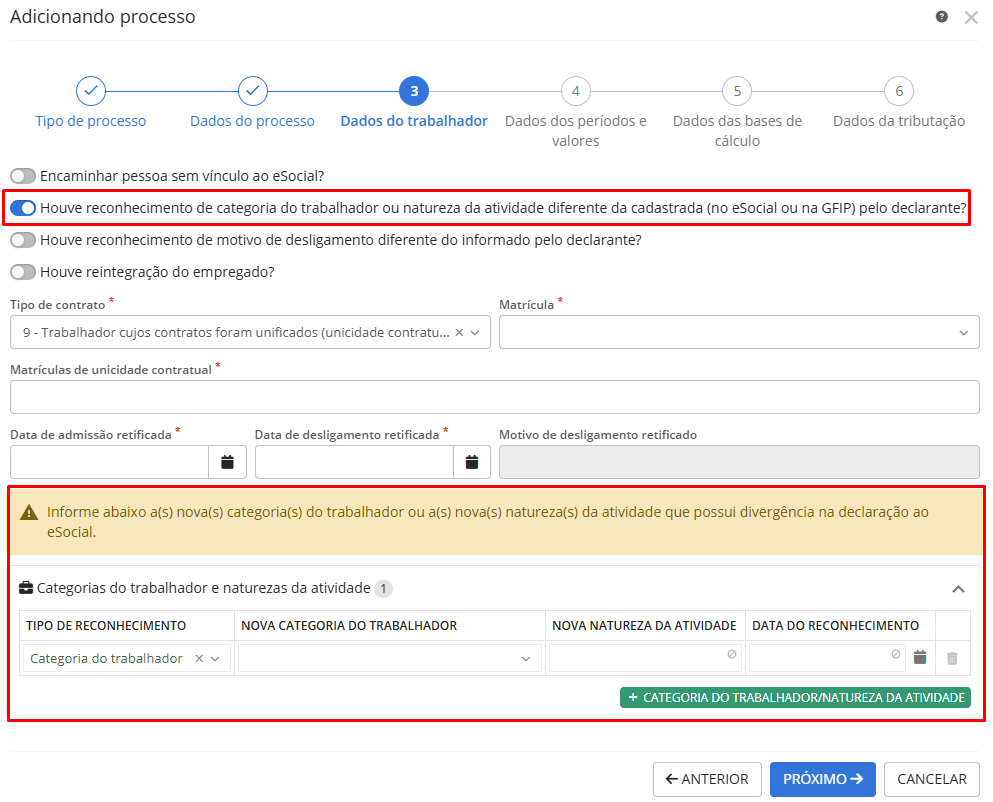Click the Matrículas de unicidade contratual field
The image size is (993, 802).
[494, 397]
